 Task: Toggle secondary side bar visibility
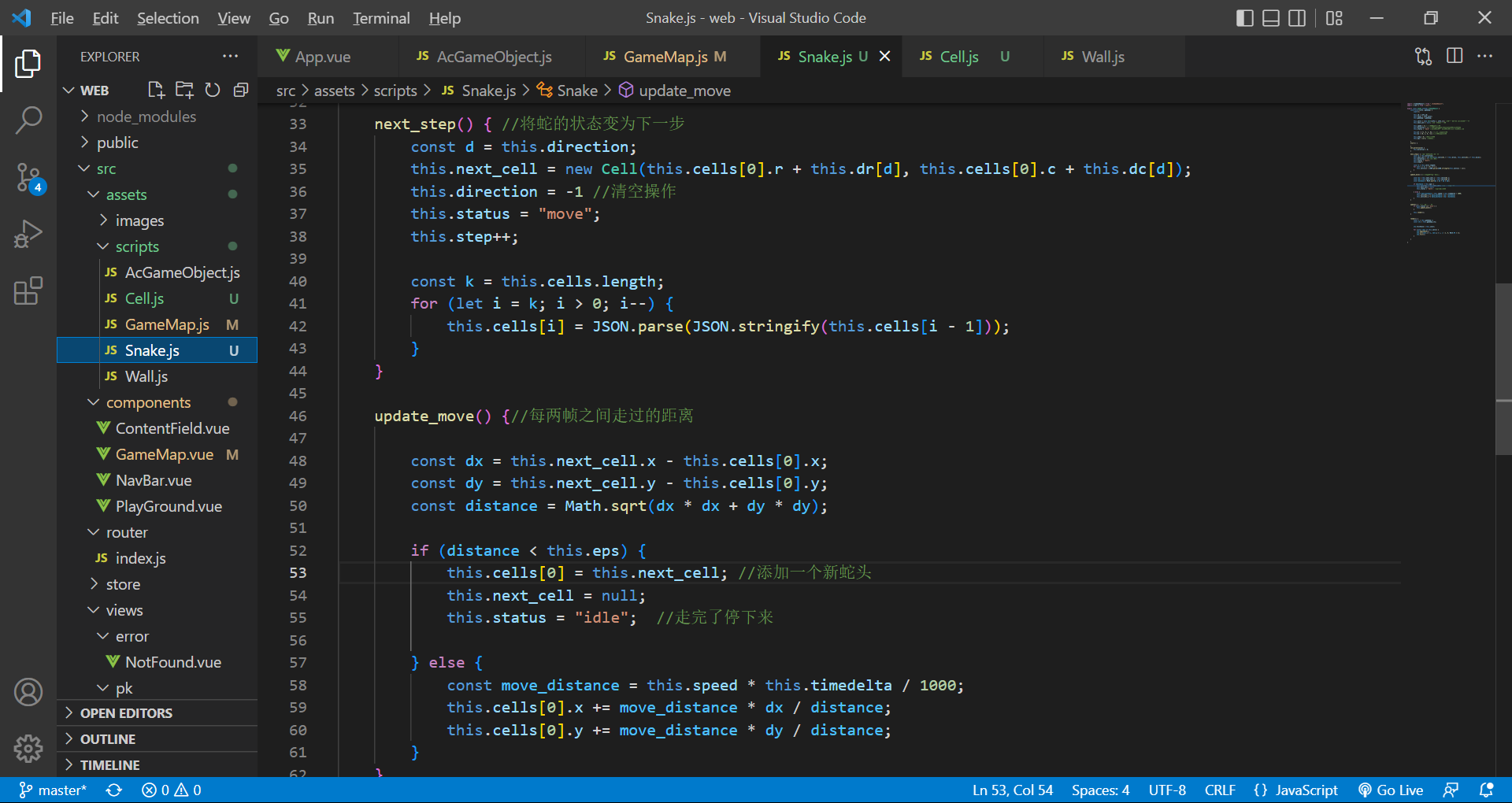tap(1297, 17)
